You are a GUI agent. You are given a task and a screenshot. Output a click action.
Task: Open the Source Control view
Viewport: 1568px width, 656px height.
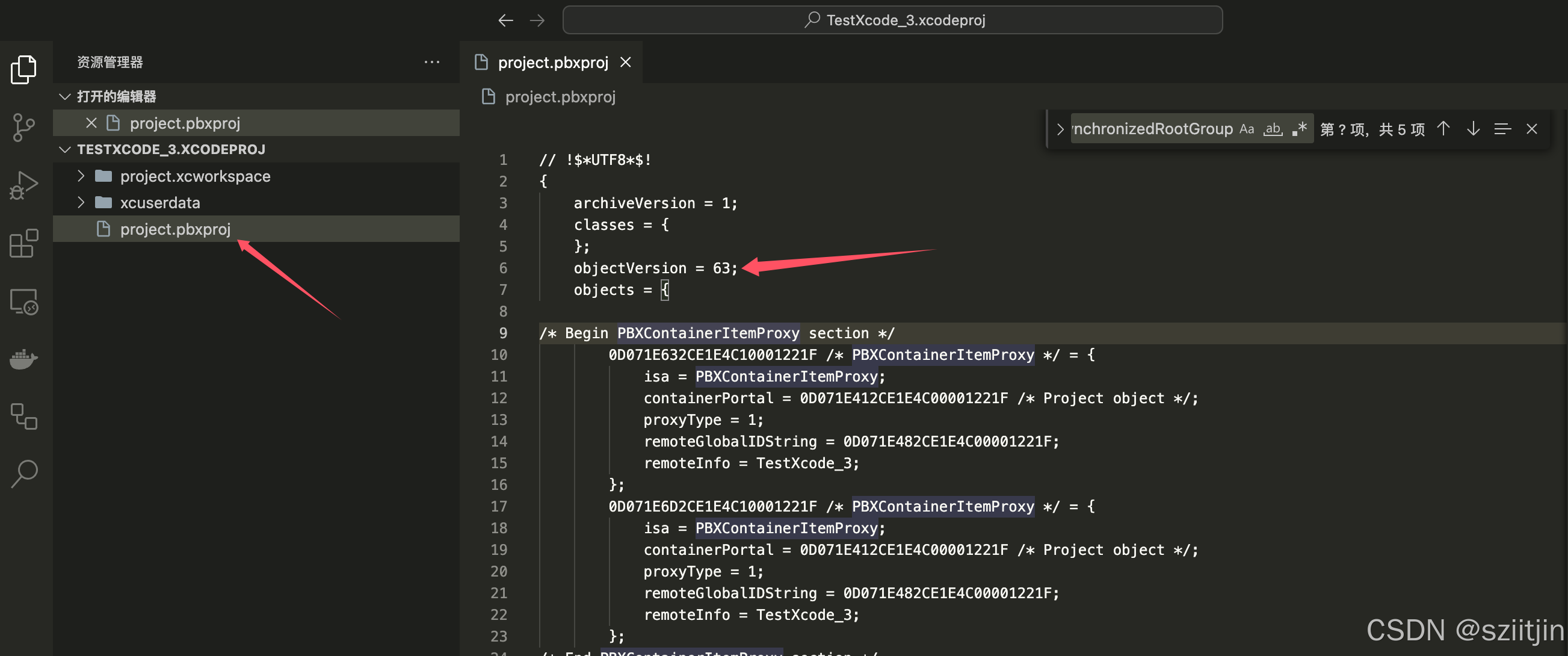23,128
